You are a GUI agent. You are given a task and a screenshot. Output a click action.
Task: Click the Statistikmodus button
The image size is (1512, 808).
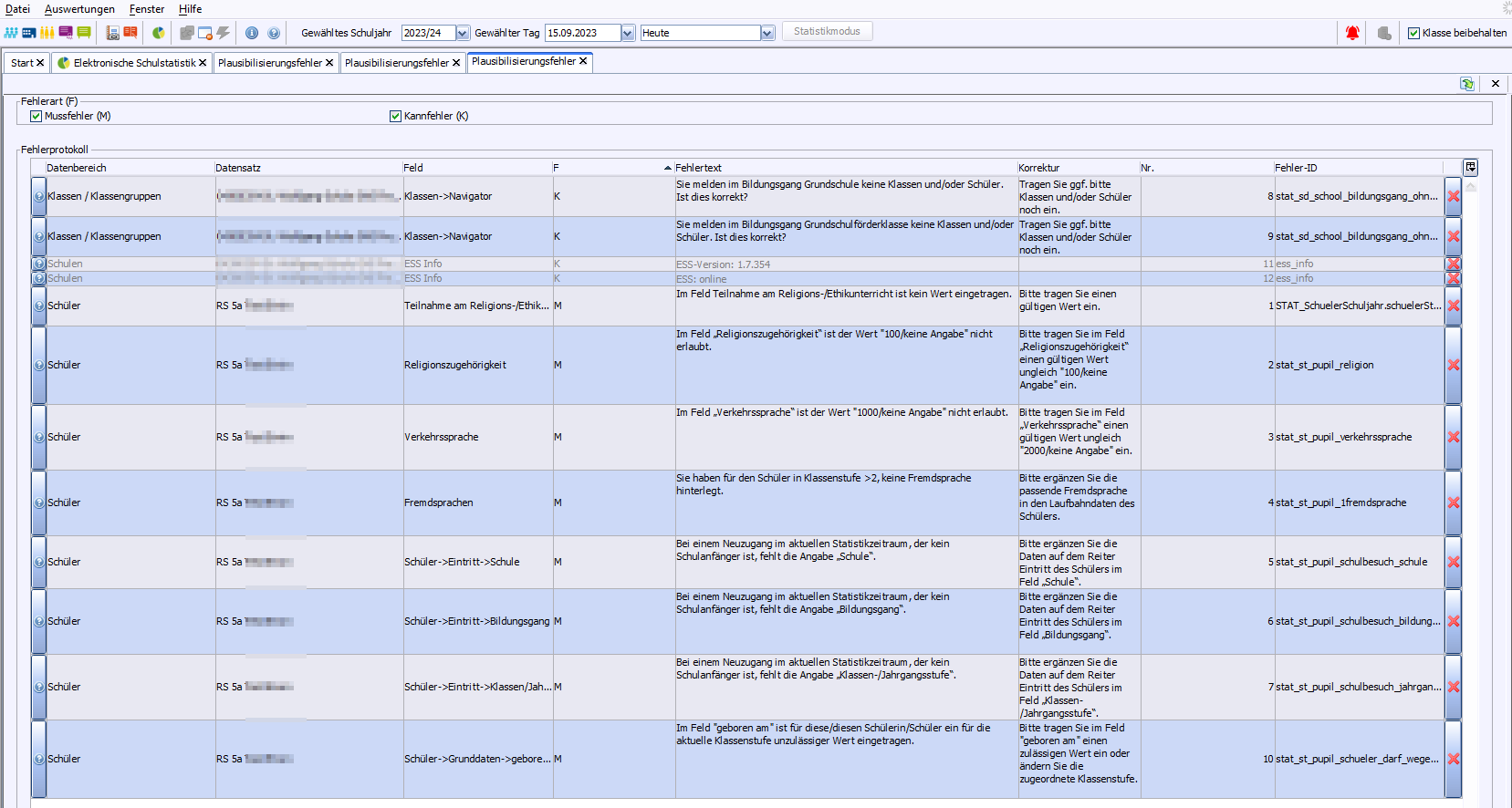(827, 31)
